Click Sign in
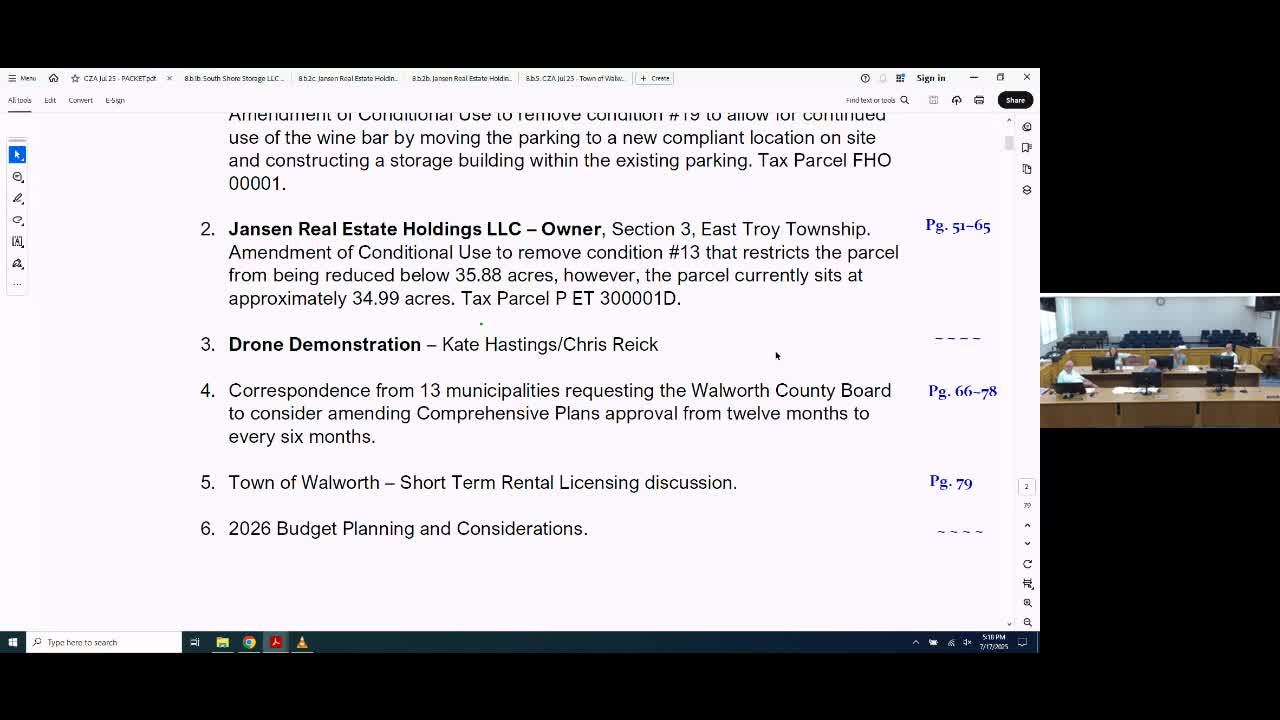Screen dimensions: 1280x720 930,78
